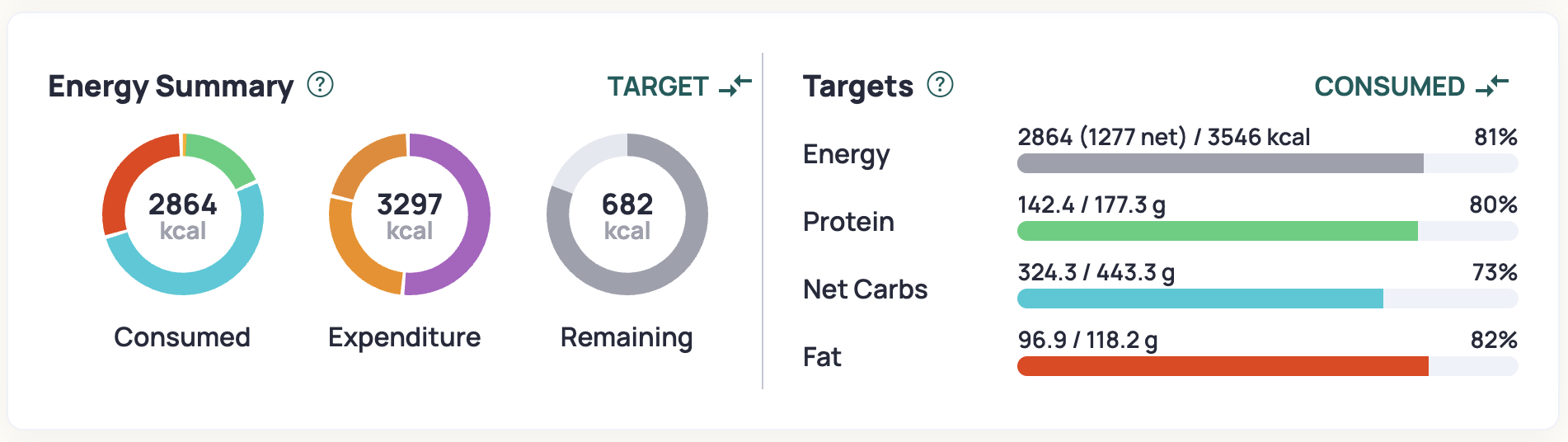The width and height of the screenshot is (1568, 442).
Task: Select the Energy target label
Action: 847,154
